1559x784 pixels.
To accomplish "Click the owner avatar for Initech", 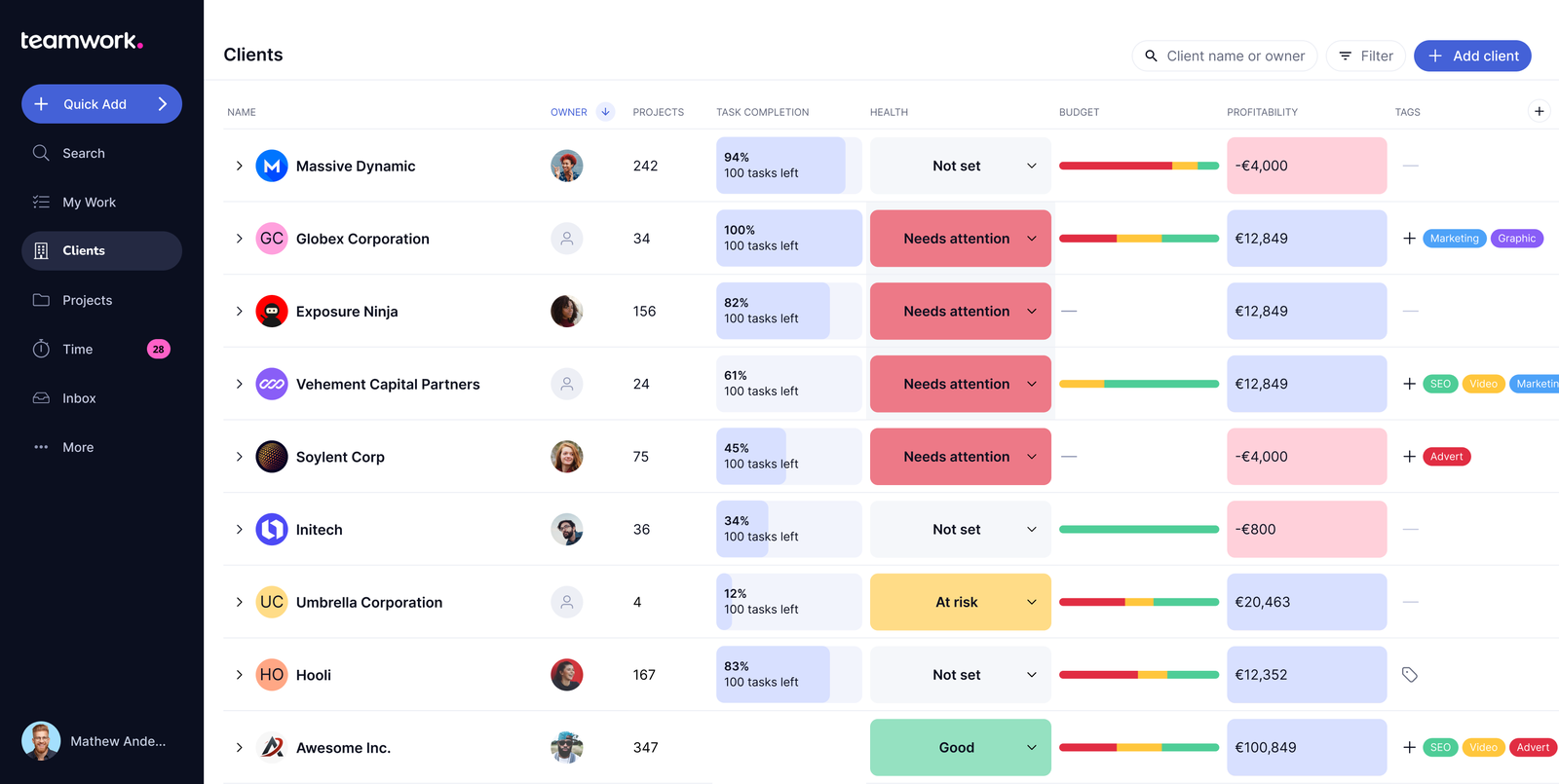I will 567,530.
